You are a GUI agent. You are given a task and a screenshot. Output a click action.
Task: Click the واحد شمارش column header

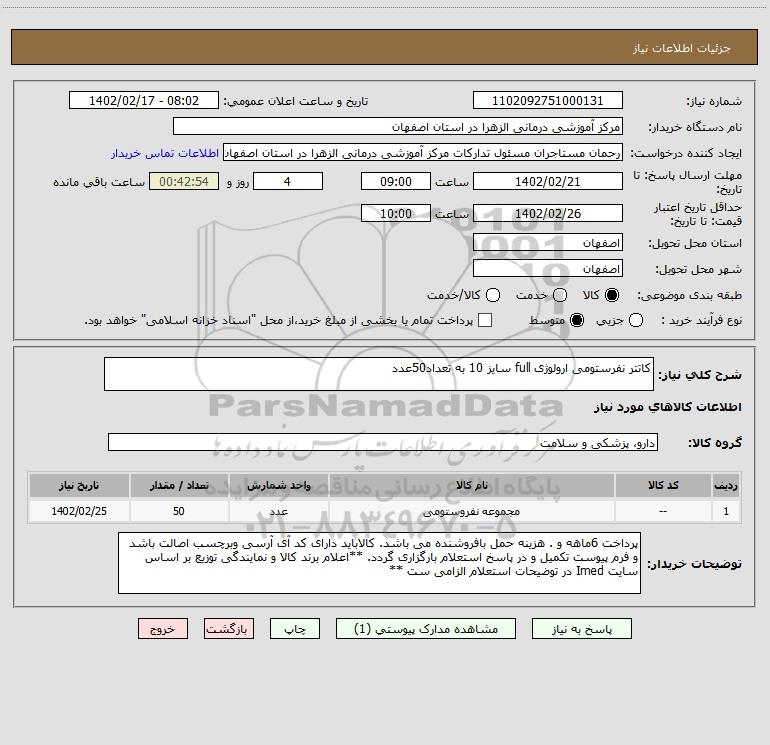(x=278, y=485)
